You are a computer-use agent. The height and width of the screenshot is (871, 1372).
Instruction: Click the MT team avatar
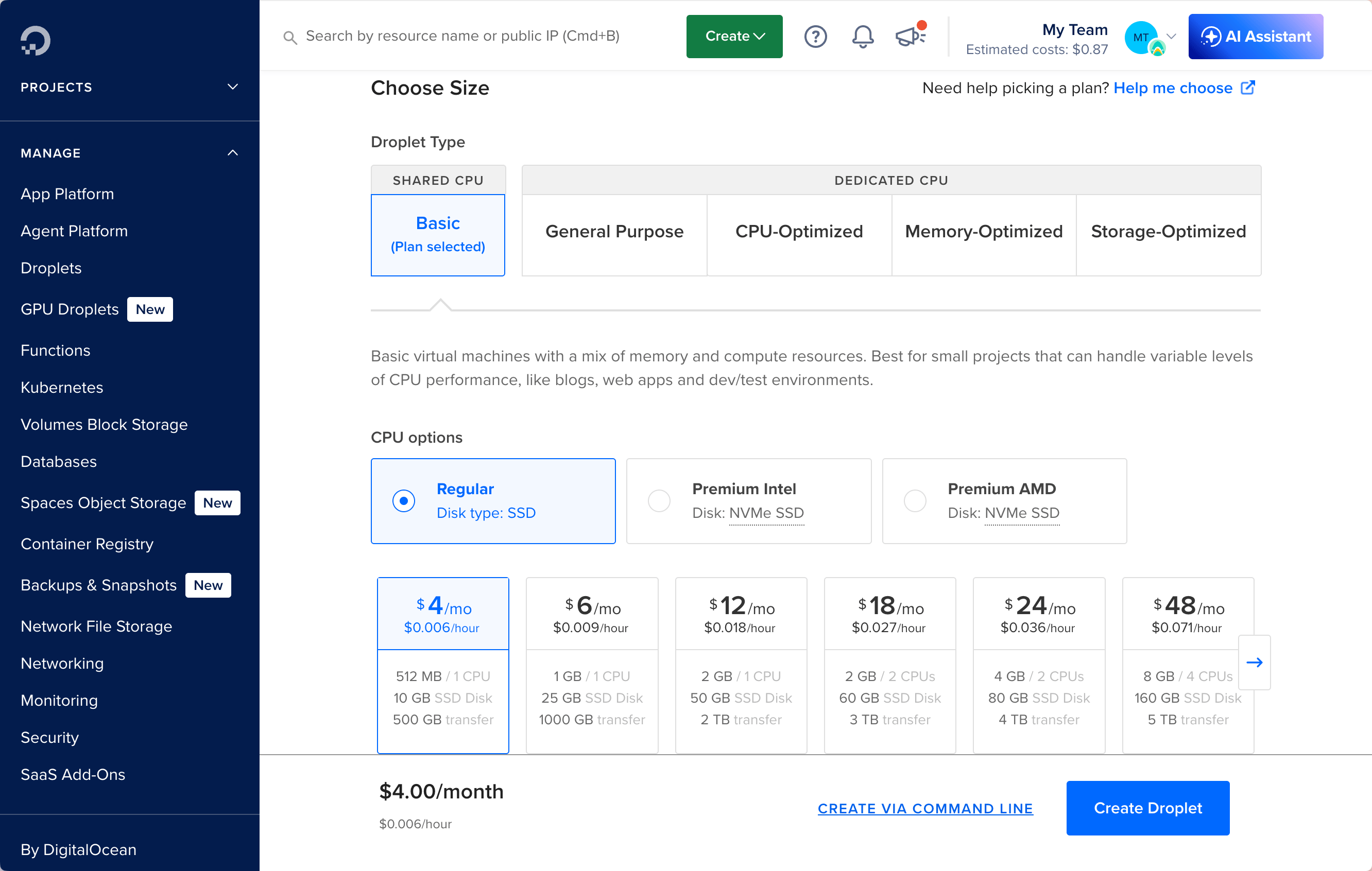point(1142,38)
